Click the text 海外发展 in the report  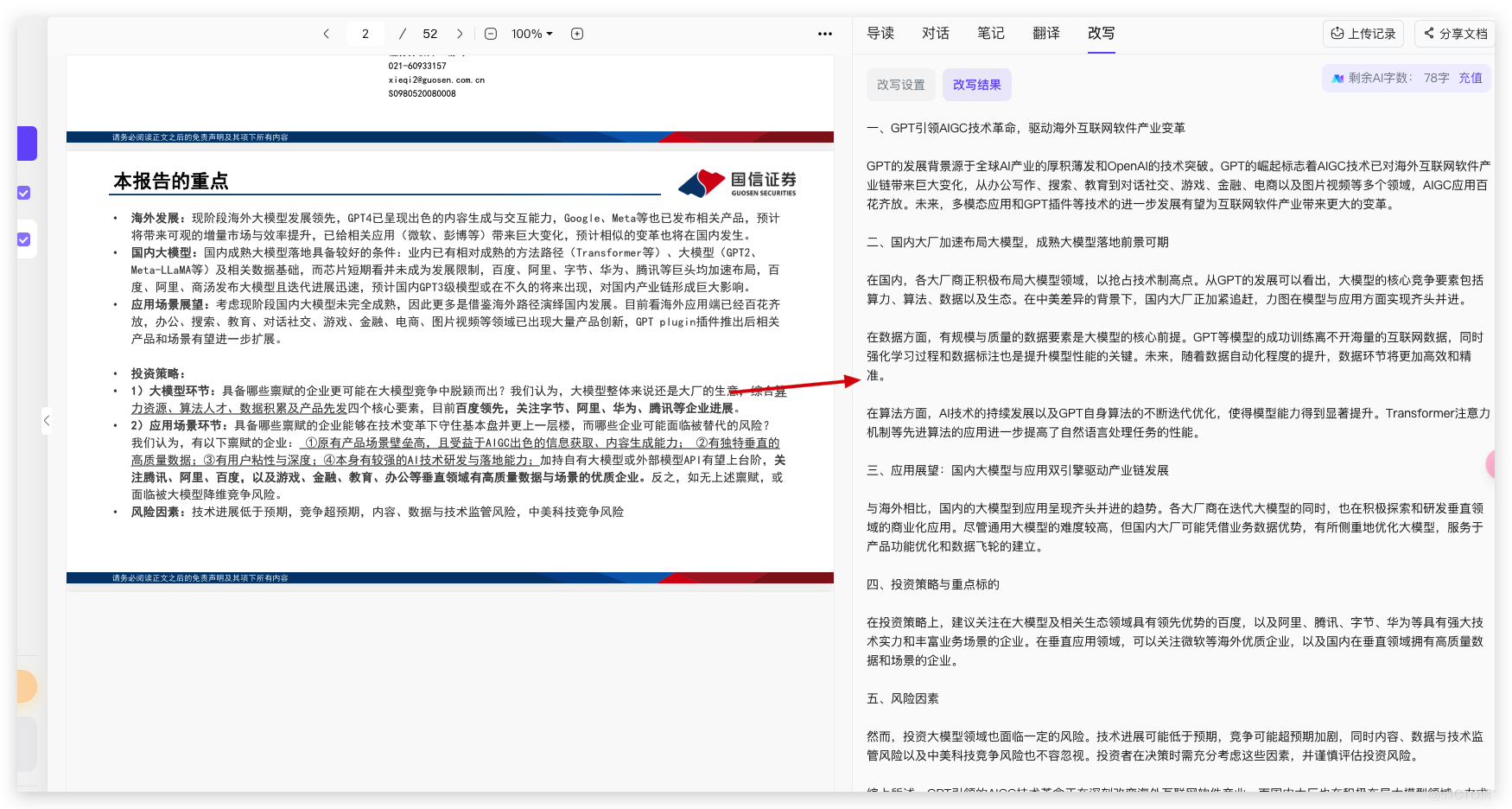[155, 218]
